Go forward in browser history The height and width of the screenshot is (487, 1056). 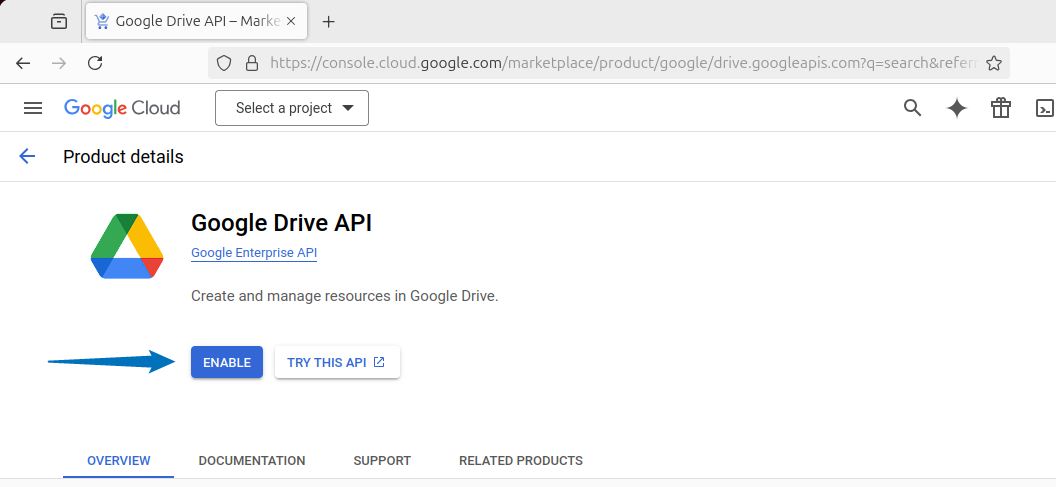coord(59,63)
